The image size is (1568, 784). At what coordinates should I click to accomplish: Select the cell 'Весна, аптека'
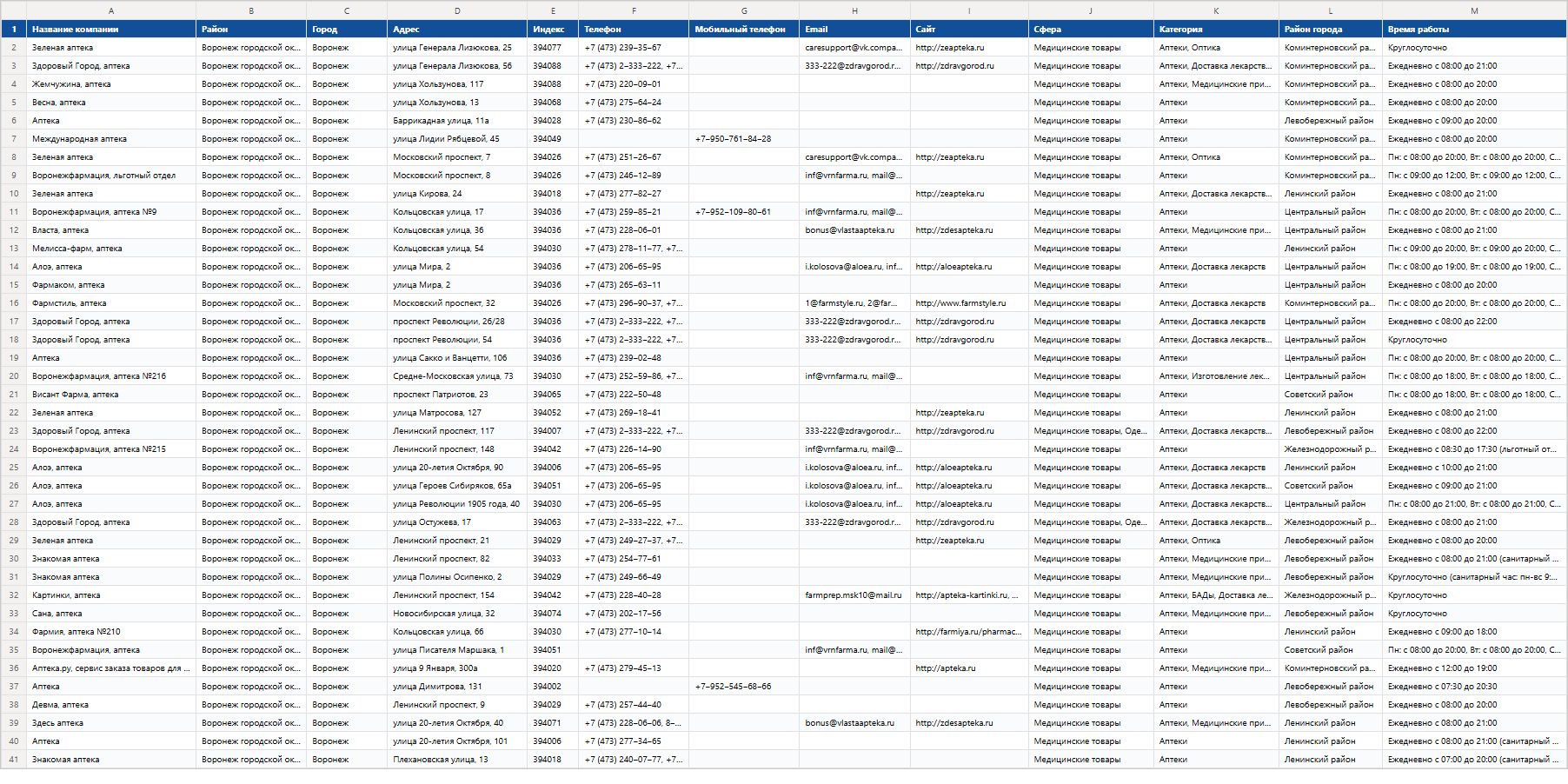coord(111,103)
